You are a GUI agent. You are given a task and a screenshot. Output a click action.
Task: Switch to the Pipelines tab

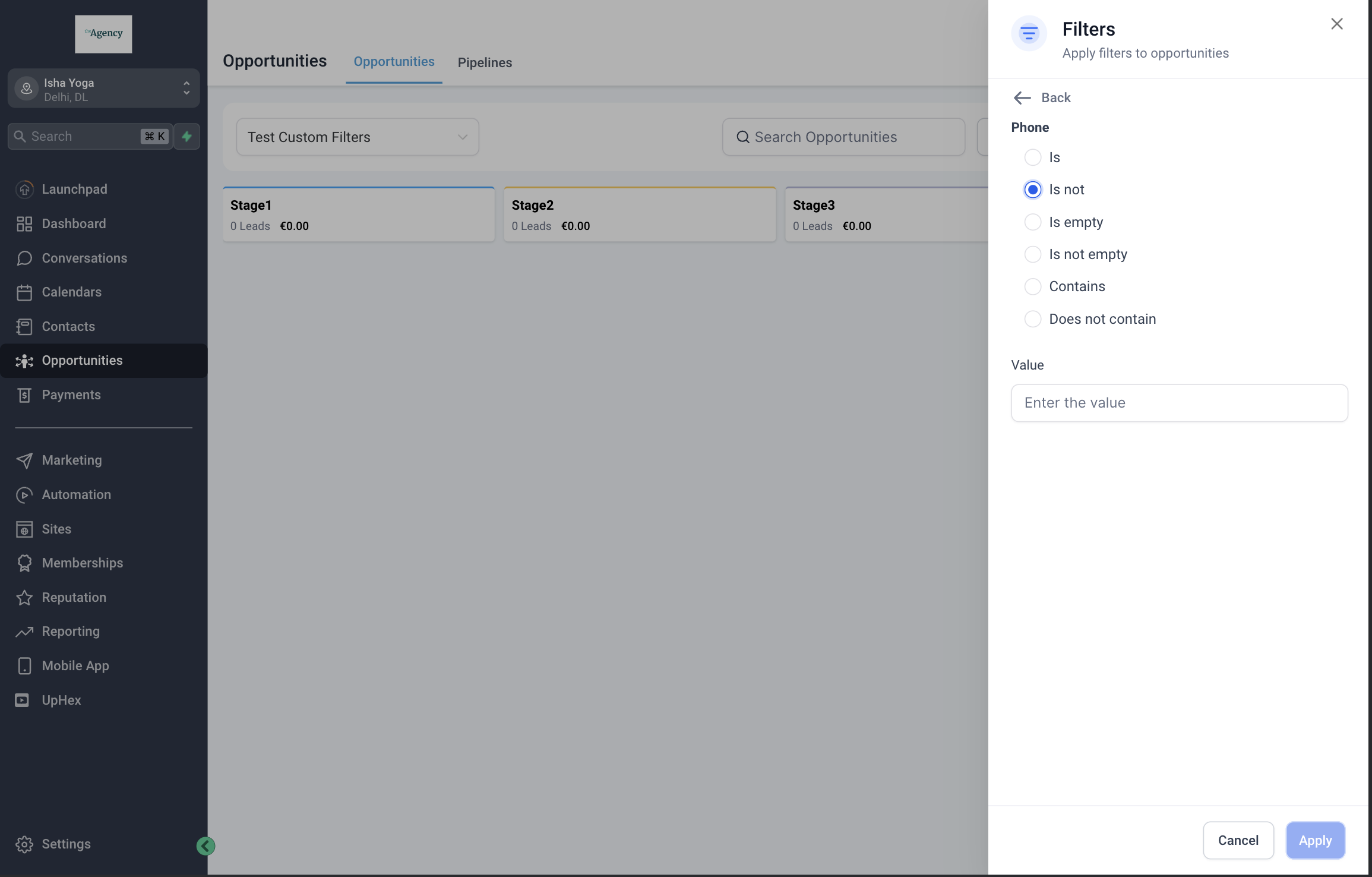[485, 62]
